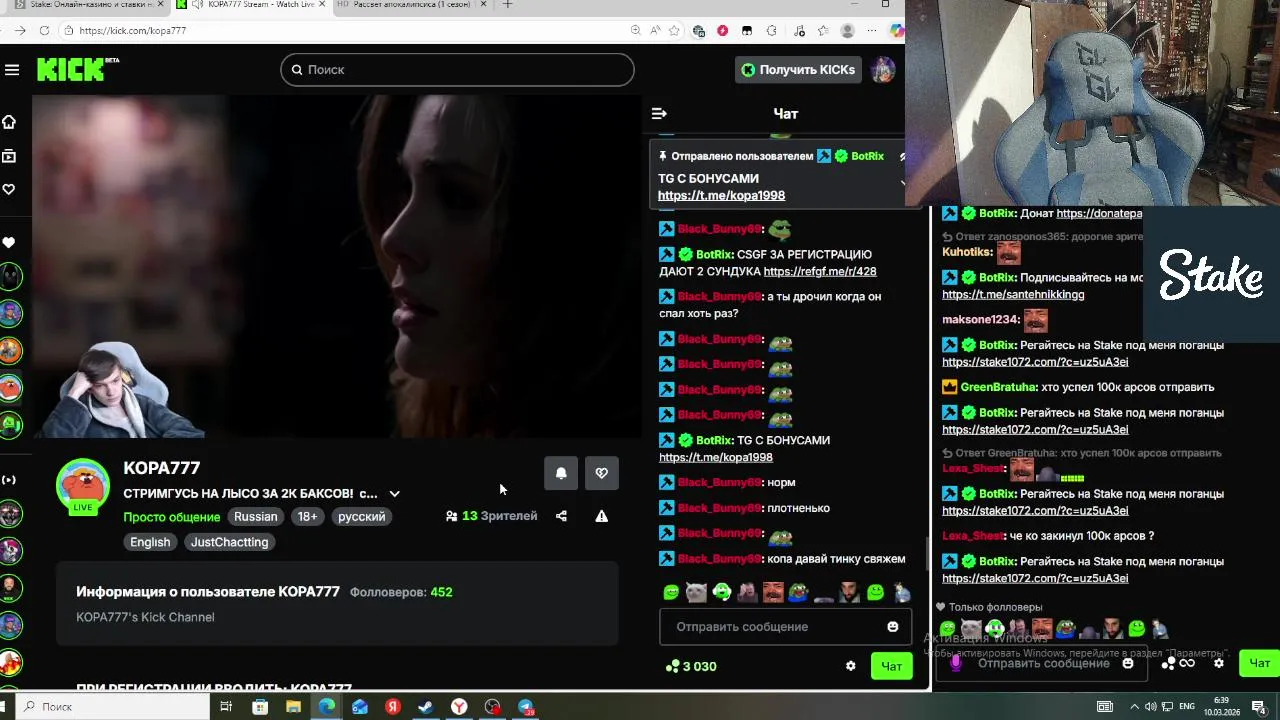Open volume control in system tray
This screenshot has width=1280, height=720.
point(1152,707)
